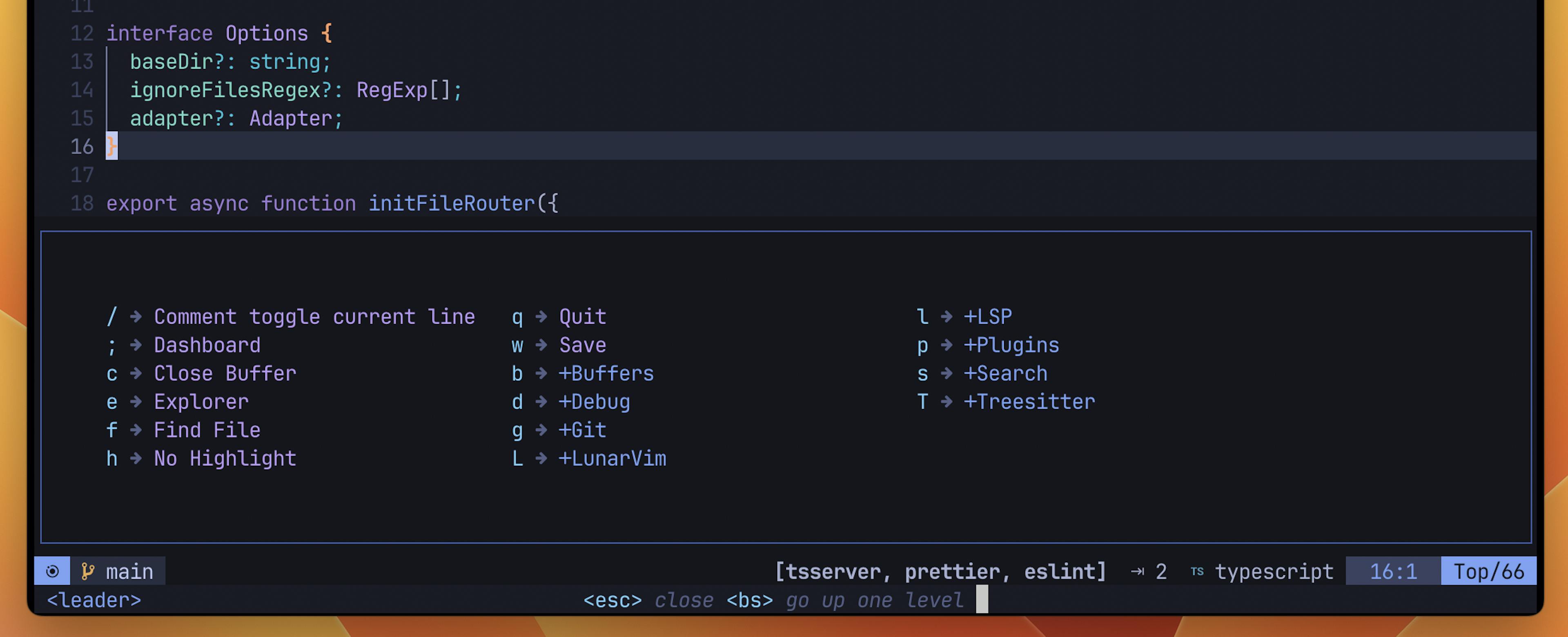Select the Find File entry

point(207,429)
